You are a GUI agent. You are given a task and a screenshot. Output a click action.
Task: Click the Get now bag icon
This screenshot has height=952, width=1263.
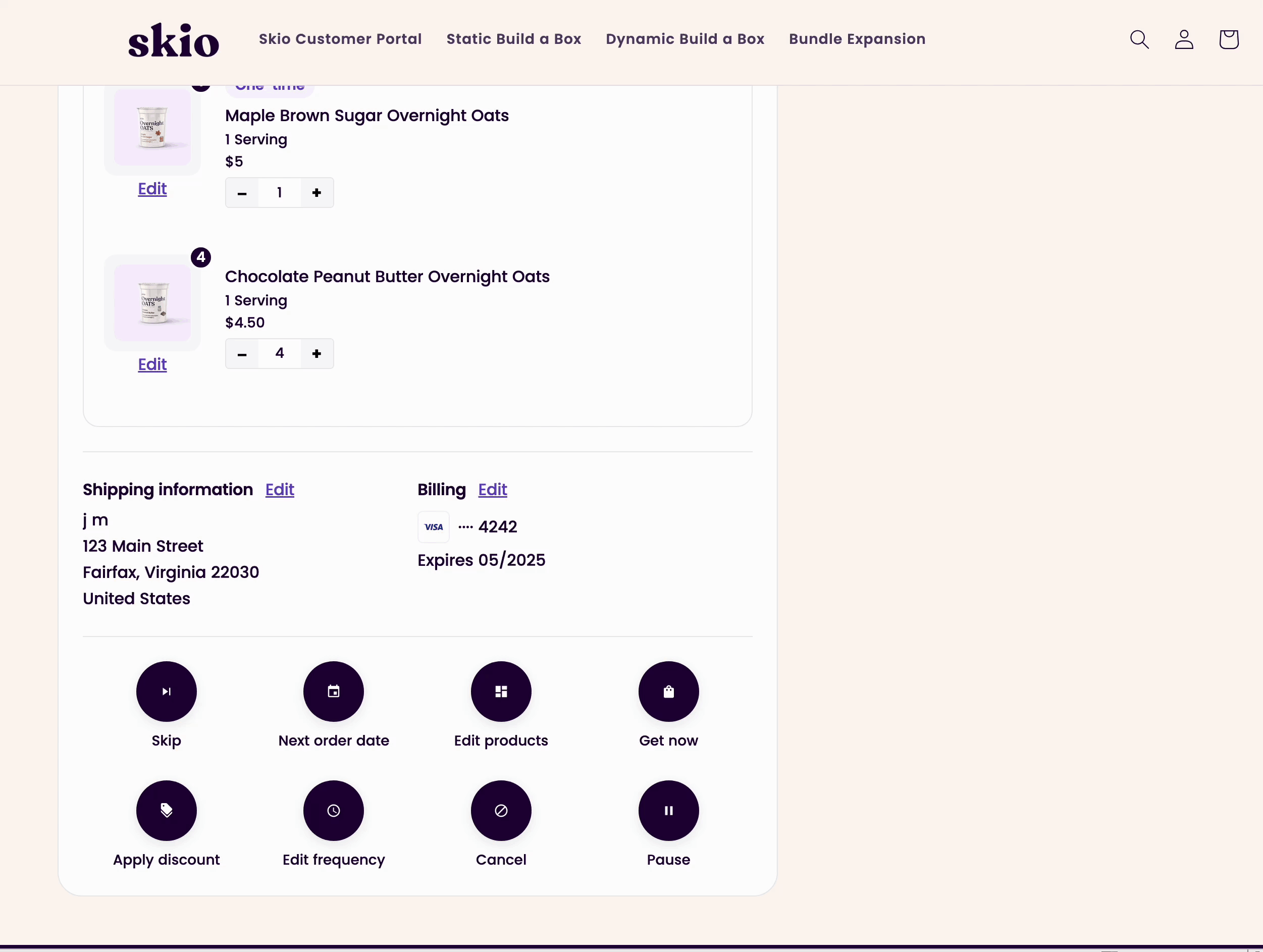pyautogui.click(x=669, y=691)
